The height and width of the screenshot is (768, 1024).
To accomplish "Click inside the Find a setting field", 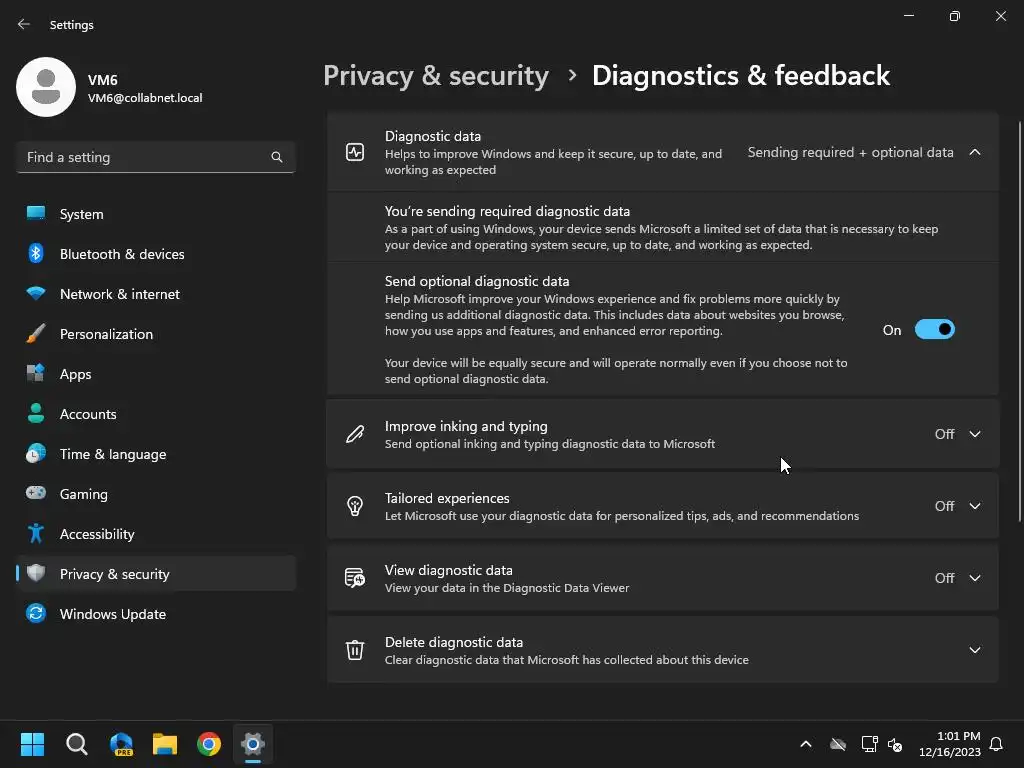I will [x=156, y=157].
